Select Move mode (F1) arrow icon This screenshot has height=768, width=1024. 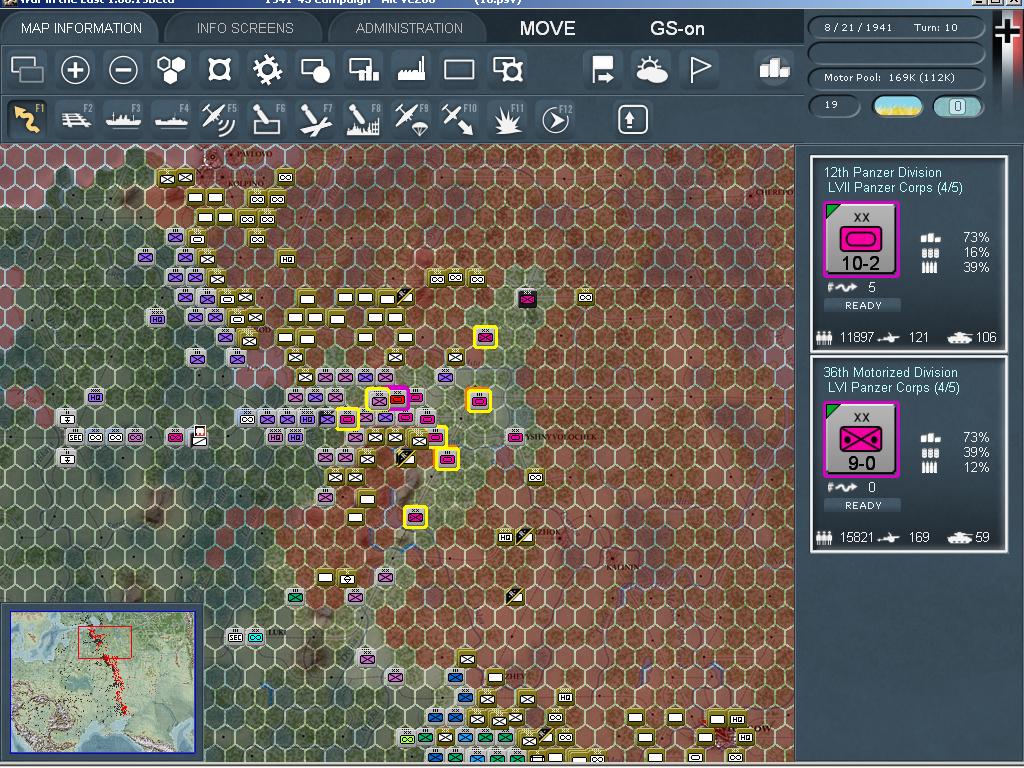pyautogui.click(x=27, y=120)
